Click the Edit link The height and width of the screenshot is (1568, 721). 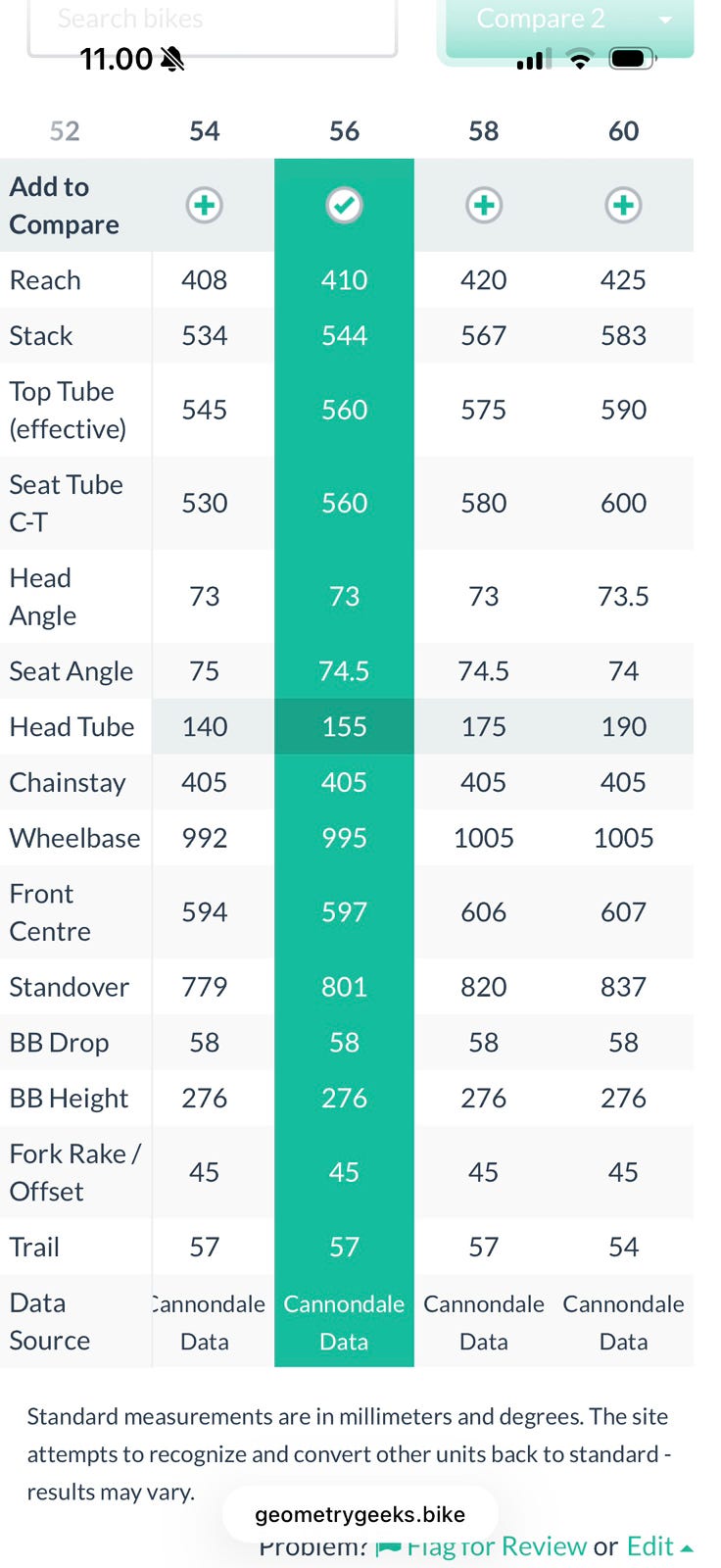pos(649,1546)
